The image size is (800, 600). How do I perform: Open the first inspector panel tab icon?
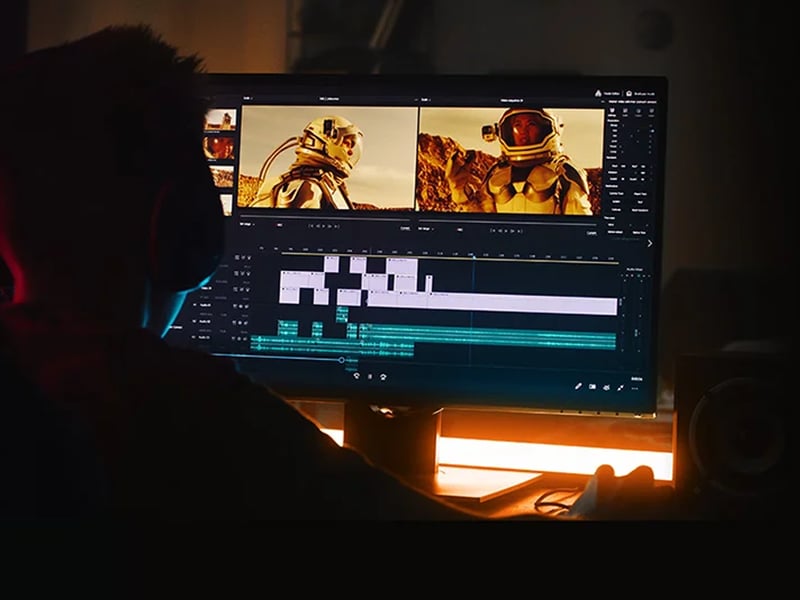pyautogui.click(x=612, y=112)
